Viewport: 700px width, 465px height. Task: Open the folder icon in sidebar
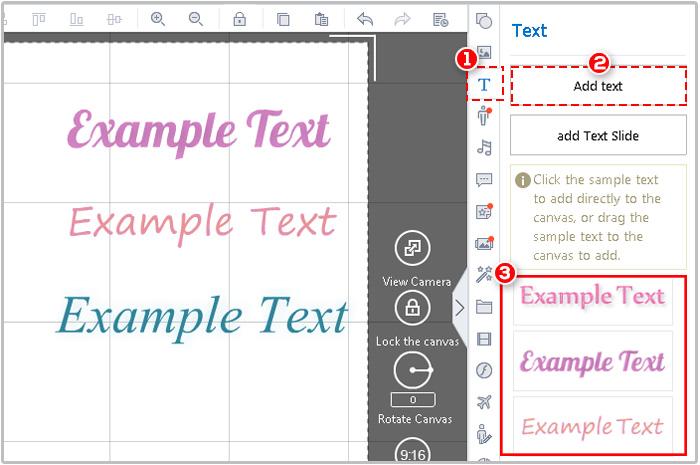point(484,307)
